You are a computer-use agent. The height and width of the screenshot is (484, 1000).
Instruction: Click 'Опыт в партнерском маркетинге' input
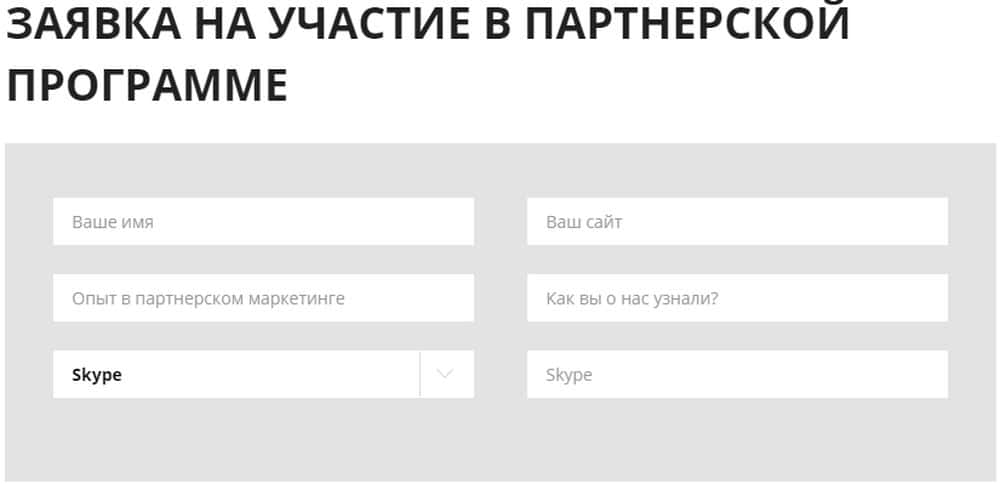pyautogui.click(x=263, y=298)
